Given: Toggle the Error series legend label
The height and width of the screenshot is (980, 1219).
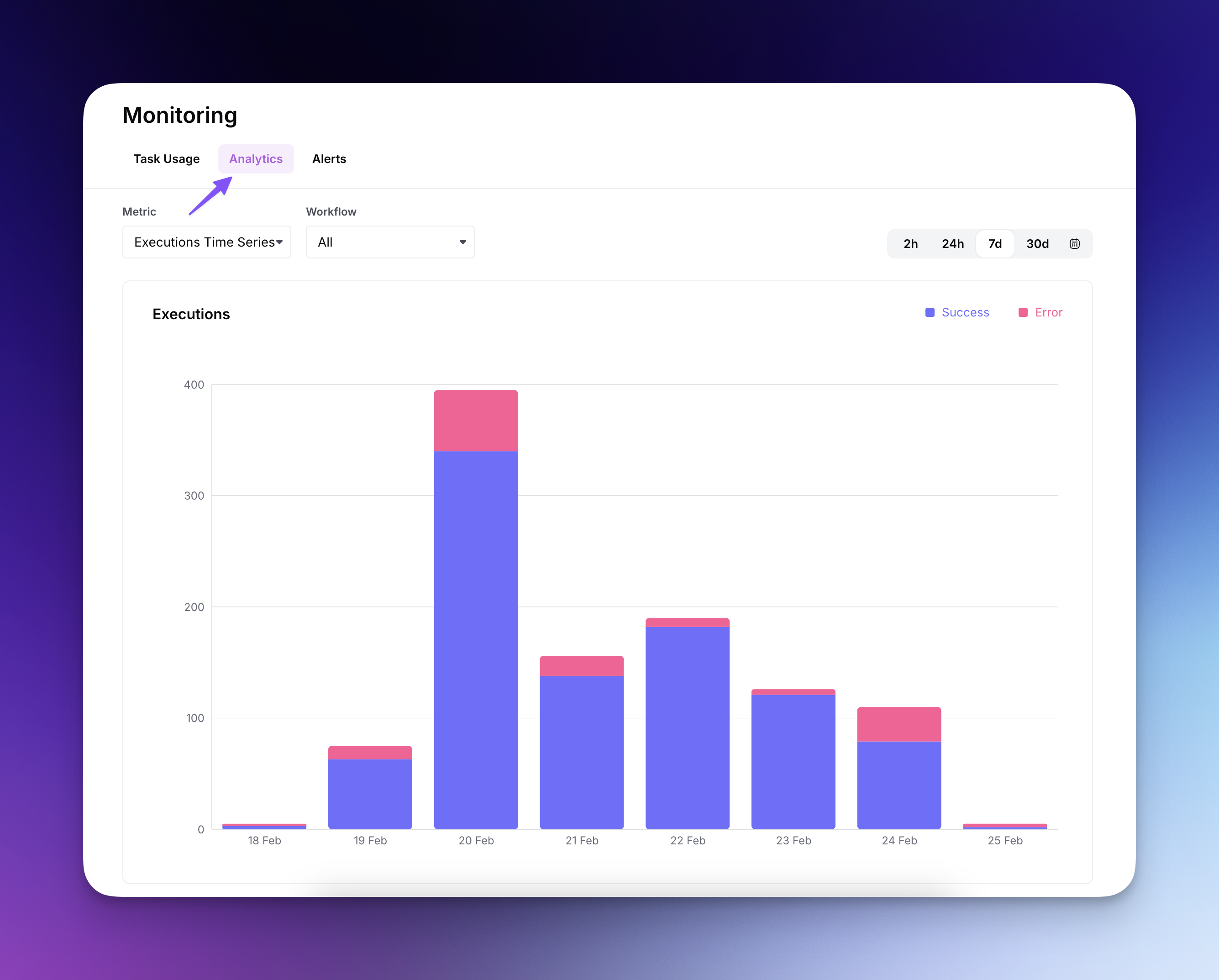Looking at the screenshot, I should (x=1048, y=313).
